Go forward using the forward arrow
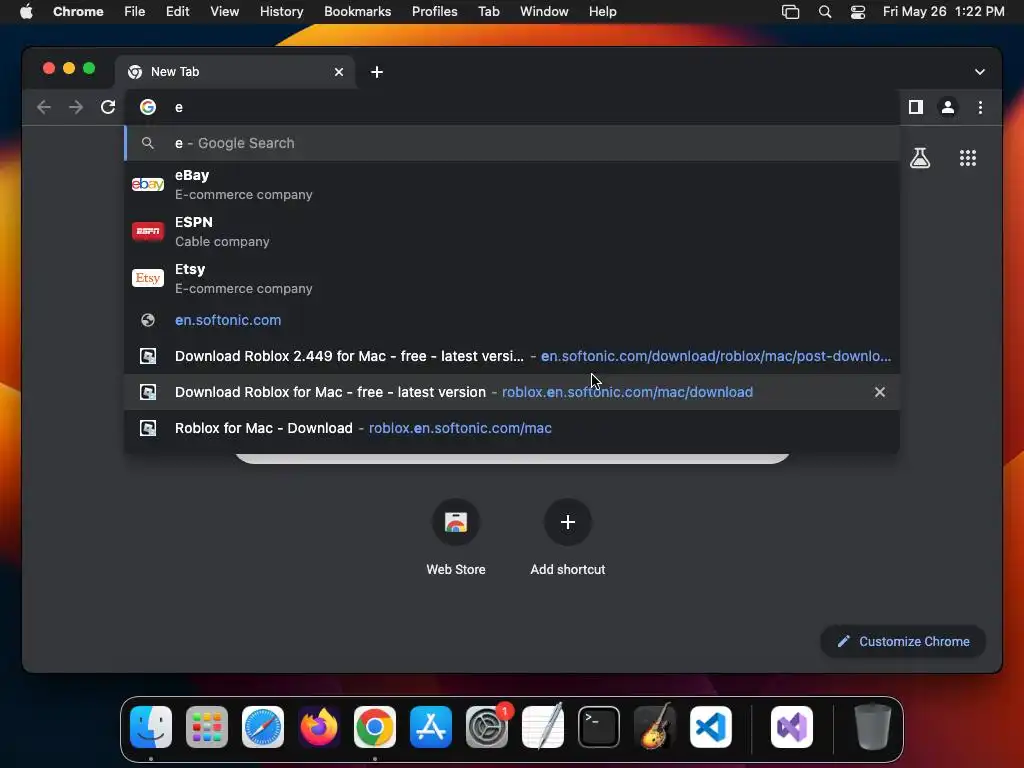 76,107
